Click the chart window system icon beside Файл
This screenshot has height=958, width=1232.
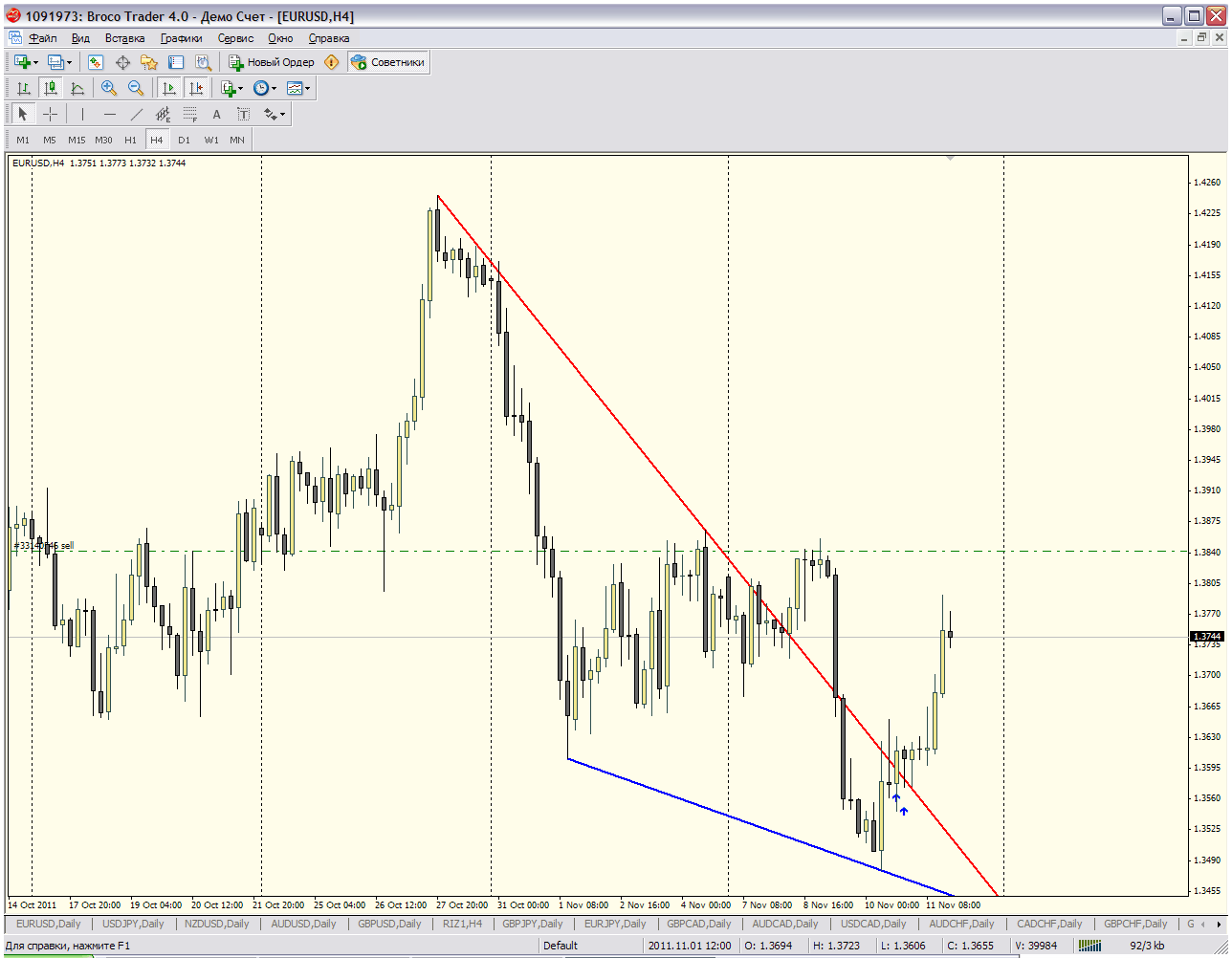point(15,38)
